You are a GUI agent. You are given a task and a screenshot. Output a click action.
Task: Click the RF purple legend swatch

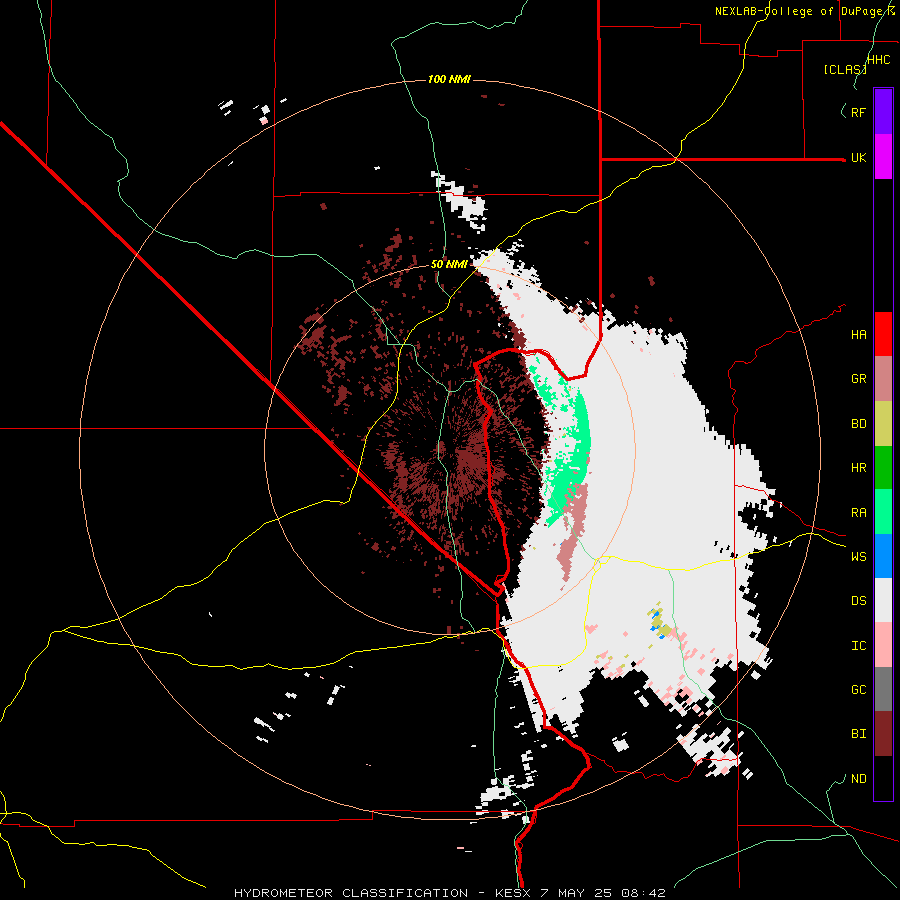[883, 112]
